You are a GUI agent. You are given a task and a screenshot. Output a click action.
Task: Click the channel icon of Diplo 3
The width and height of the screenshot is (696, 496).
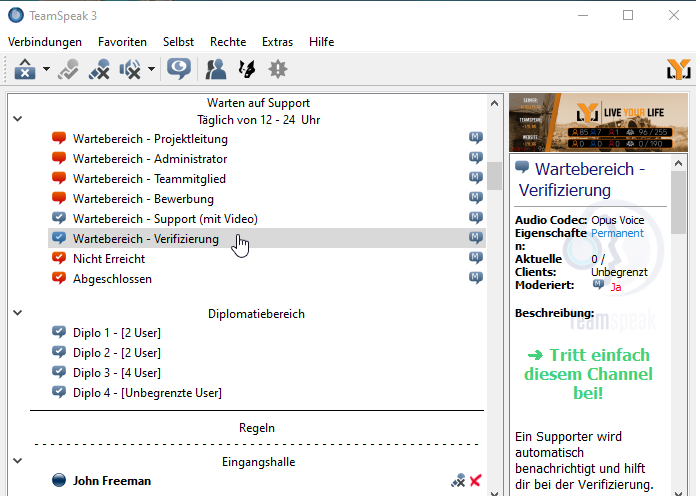coord(59,372)
